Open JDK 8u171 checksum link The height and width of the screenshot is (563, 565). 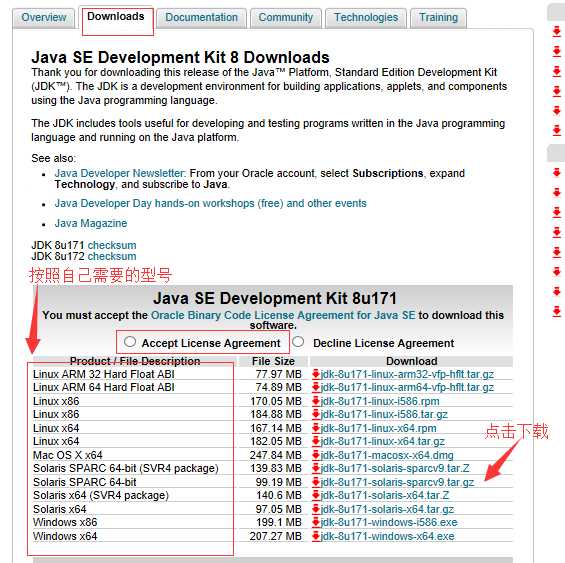112,245
